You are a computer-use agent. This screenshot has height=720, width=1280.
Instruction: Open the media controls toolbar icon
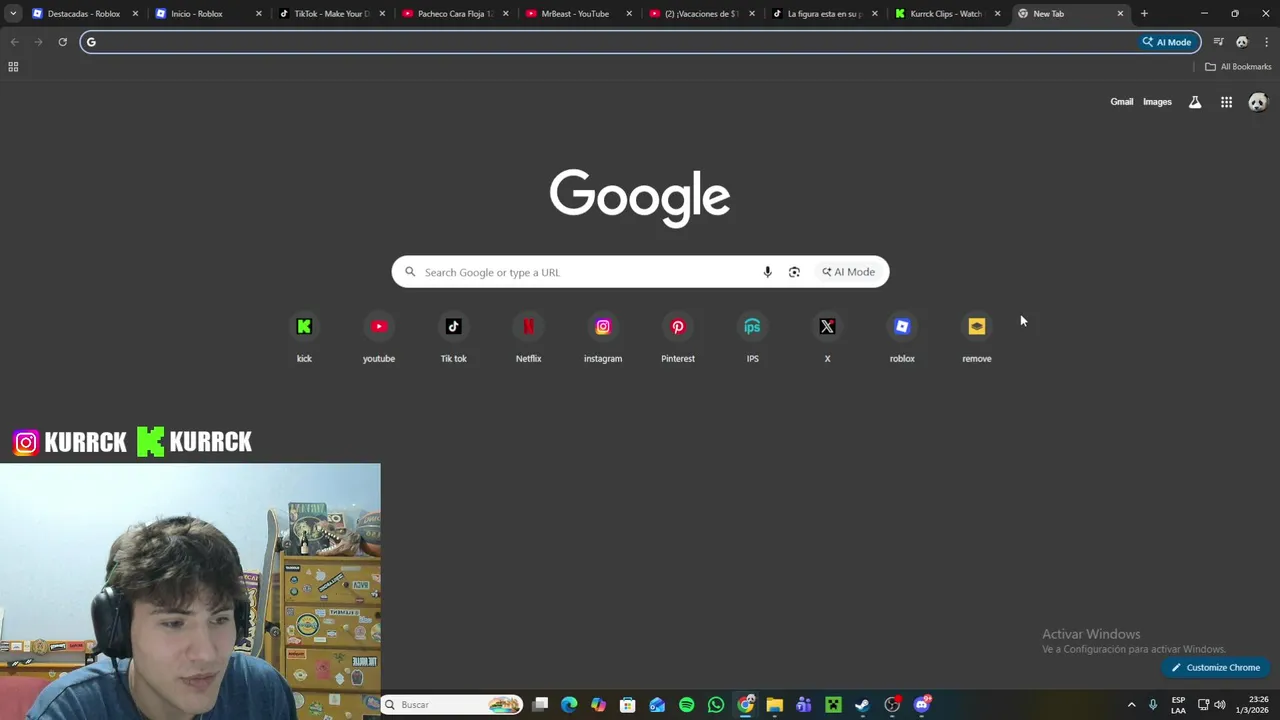pos(1218,42)
